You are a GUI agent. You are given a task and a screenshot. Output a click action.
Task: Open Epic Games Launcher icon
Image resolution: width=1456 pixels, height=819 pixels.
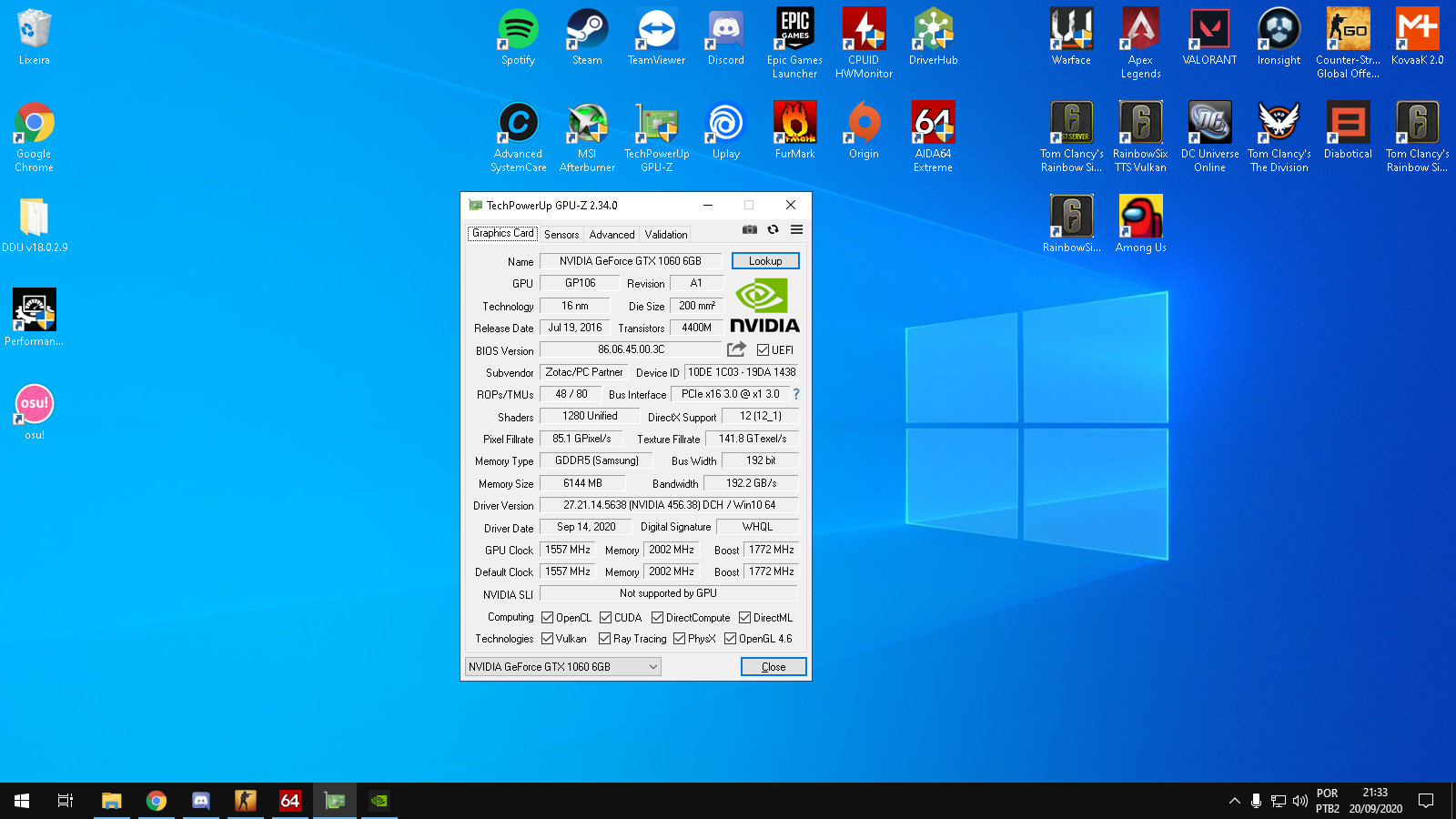click(795, 44)
